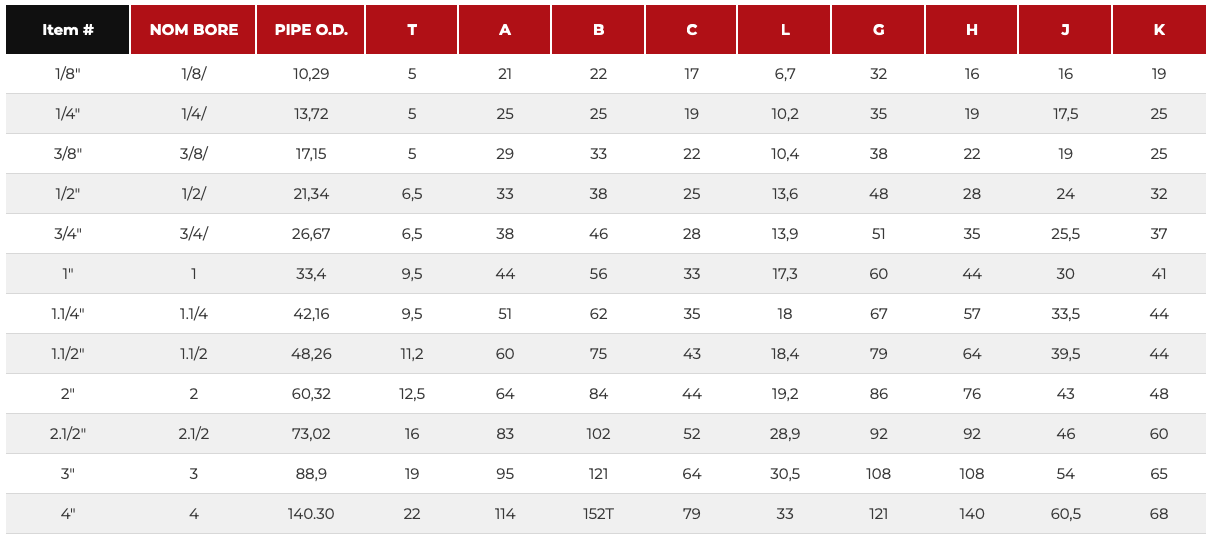Click the NOM BORE column header

pyautogui.click(x=194, y=30)
